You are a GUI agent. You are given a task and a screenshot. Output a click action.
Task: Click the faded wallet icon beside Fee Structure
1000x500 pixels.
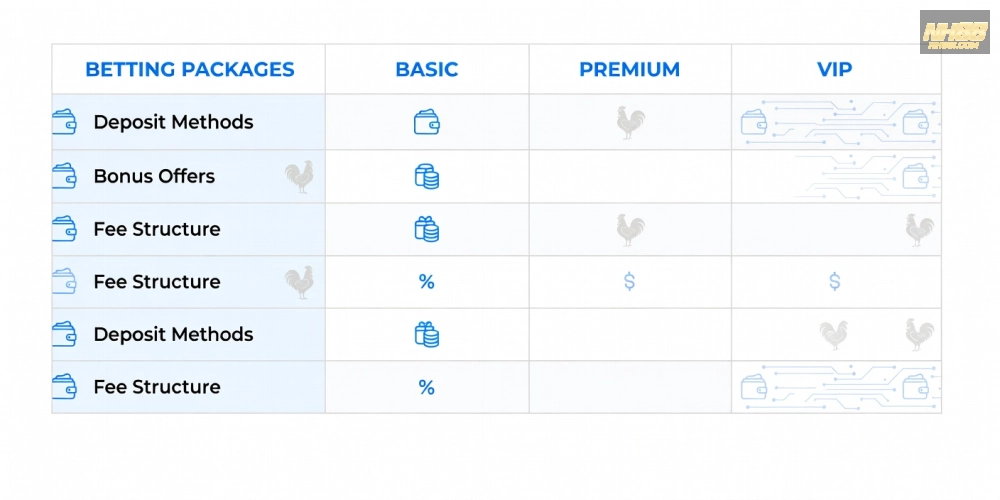click(64, 282)
